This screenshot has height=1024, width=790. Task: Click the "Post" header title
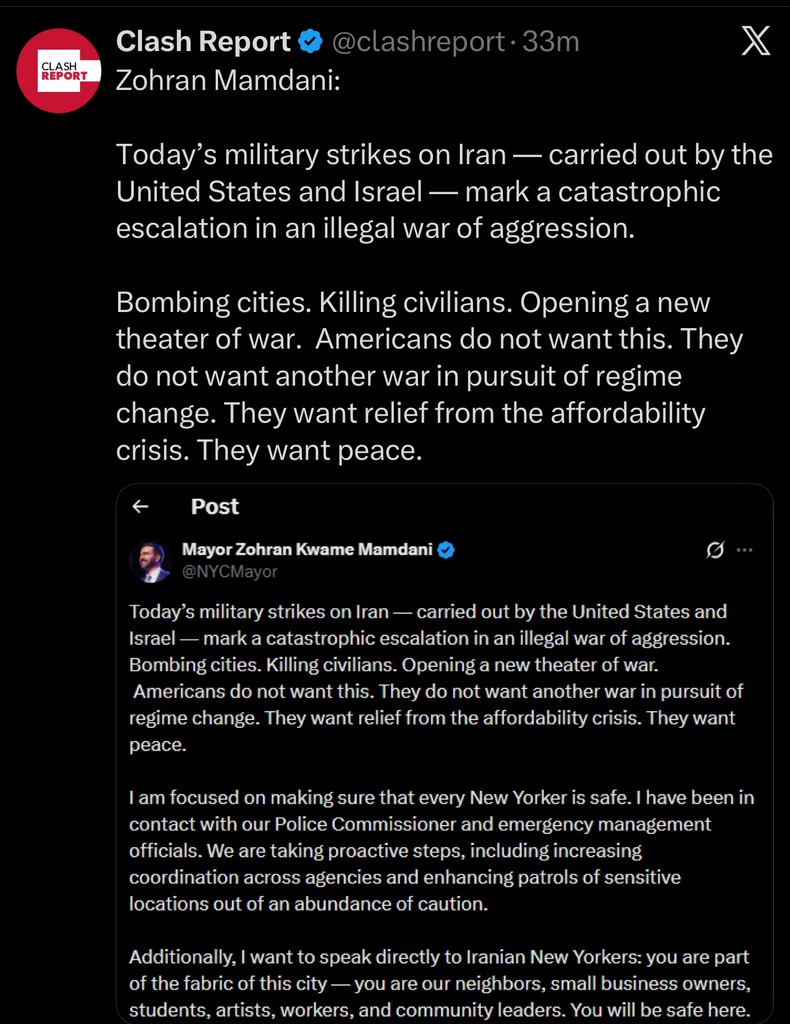point(215,507)
